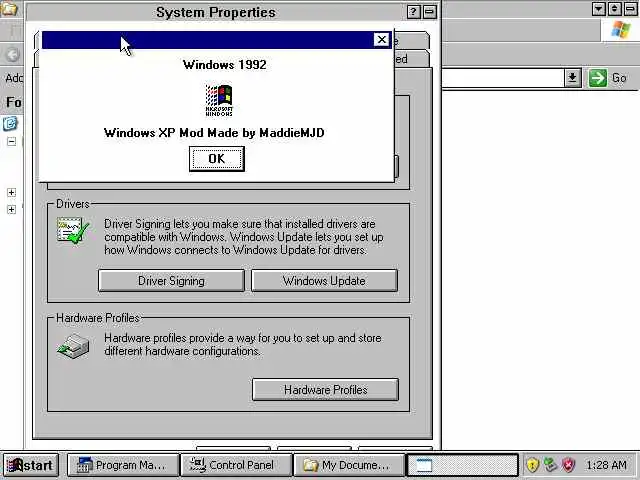Switch to My Documents taskbar button
Image resolution: width=640 pixels, height=480 pixels.
click(349, 465)
